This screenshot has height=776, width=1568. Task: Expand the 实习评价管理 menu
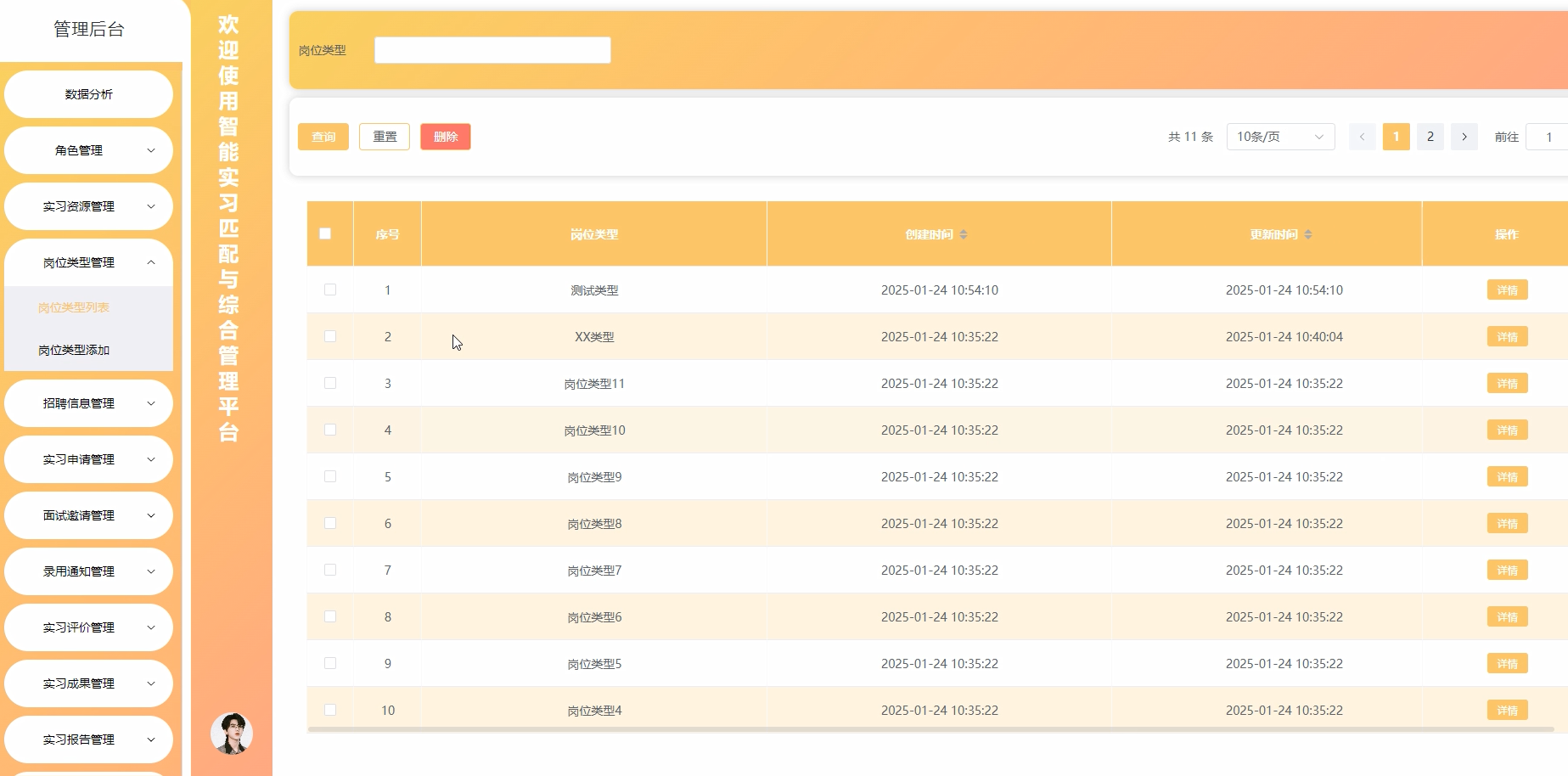pyautogui.click(x=88, y=627)
